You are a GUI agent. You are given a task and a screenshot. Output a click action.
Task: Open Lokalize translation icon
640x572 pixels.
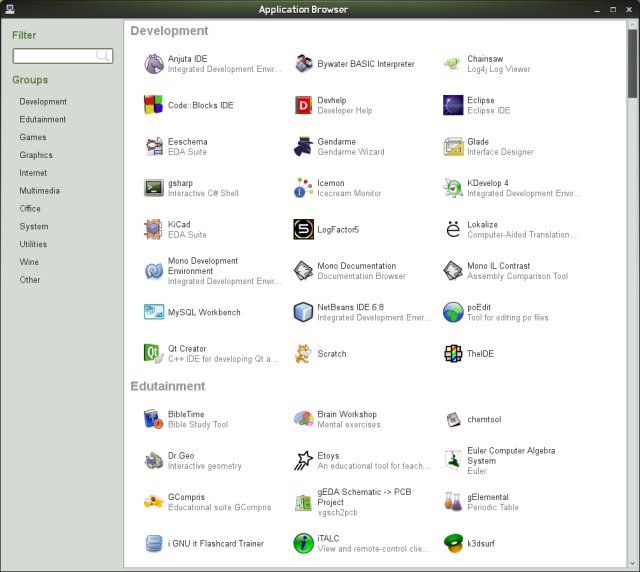453,229
